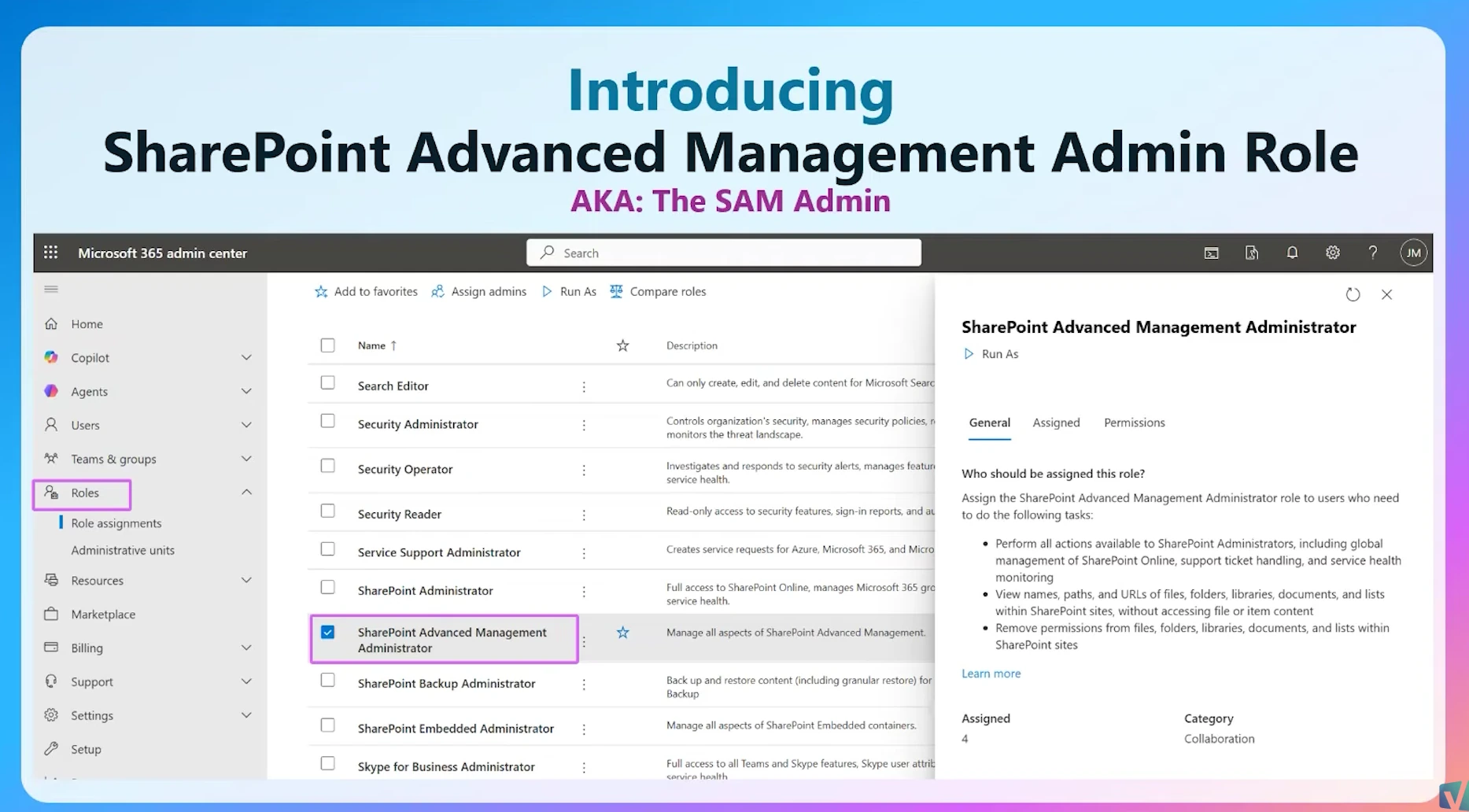
Task: Select the General tab
Action: click(990, 423)
